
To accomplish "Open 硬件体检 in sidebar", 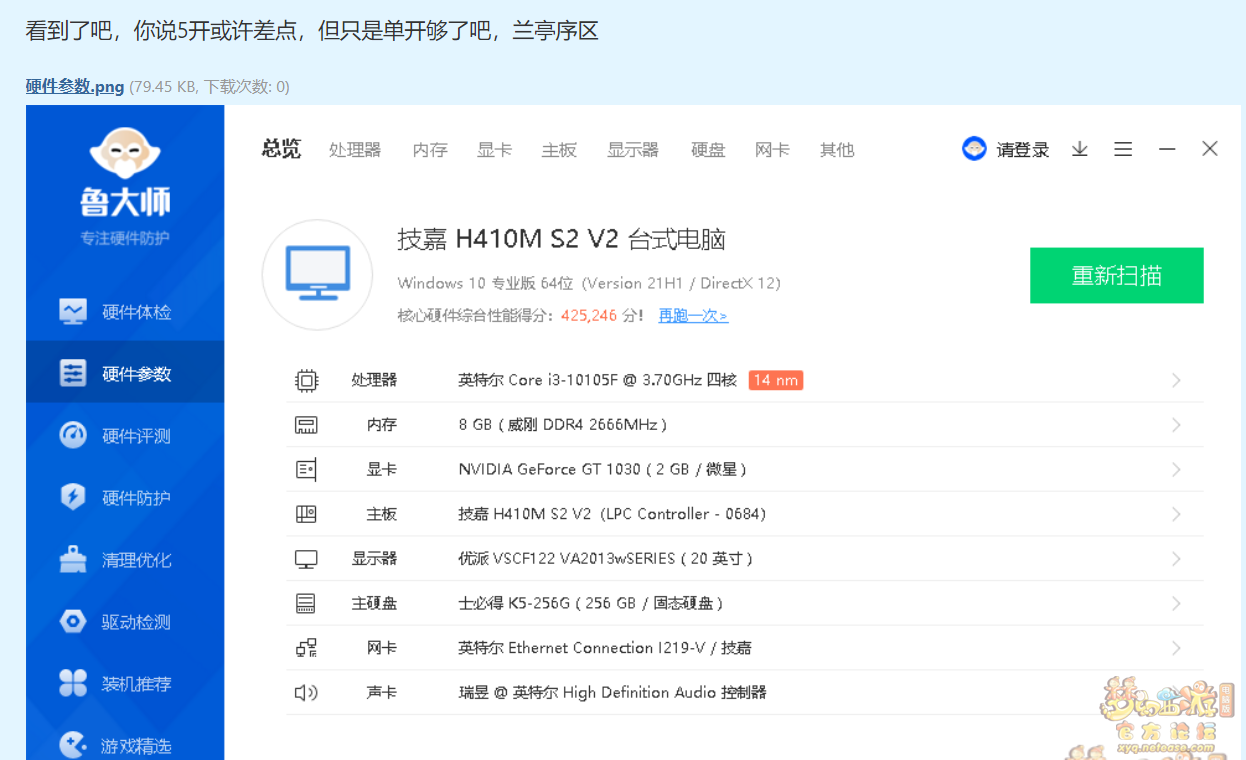I will pos(125,312).
